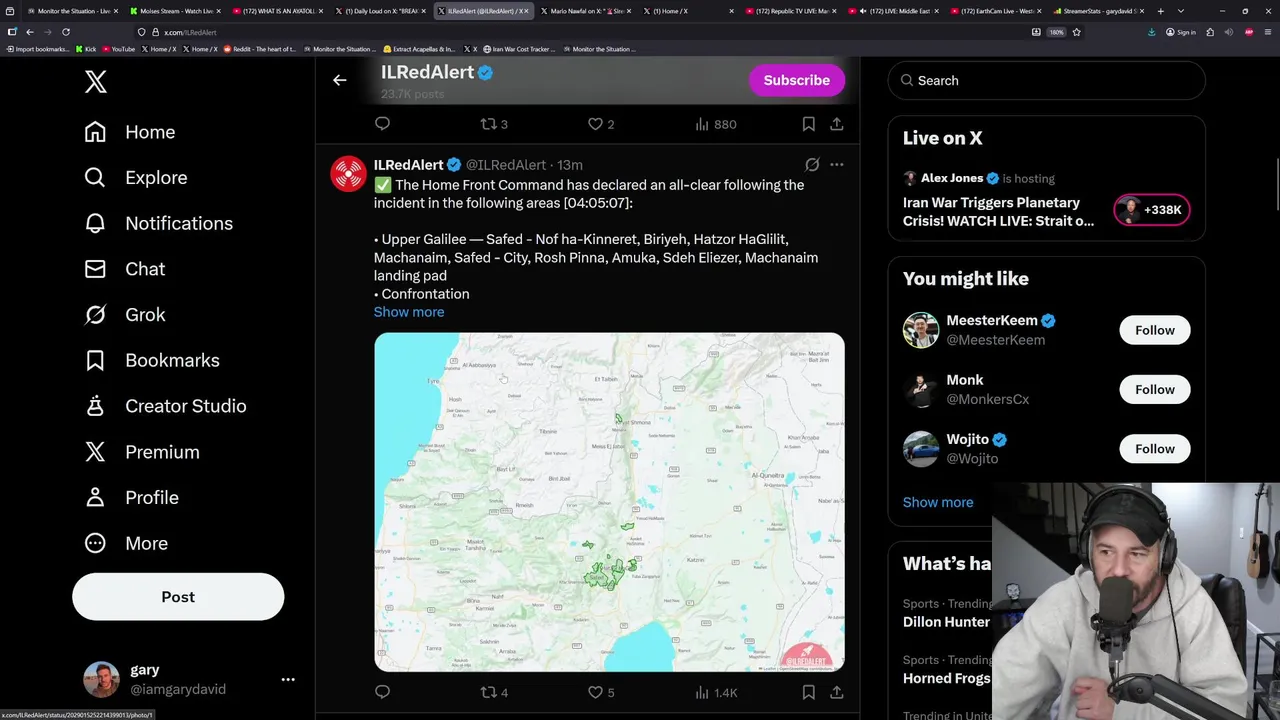The height and width of the screenshot is (720, 1280).
Task: Bookmark the post with 880 views
Action: (x=808, y=124)
